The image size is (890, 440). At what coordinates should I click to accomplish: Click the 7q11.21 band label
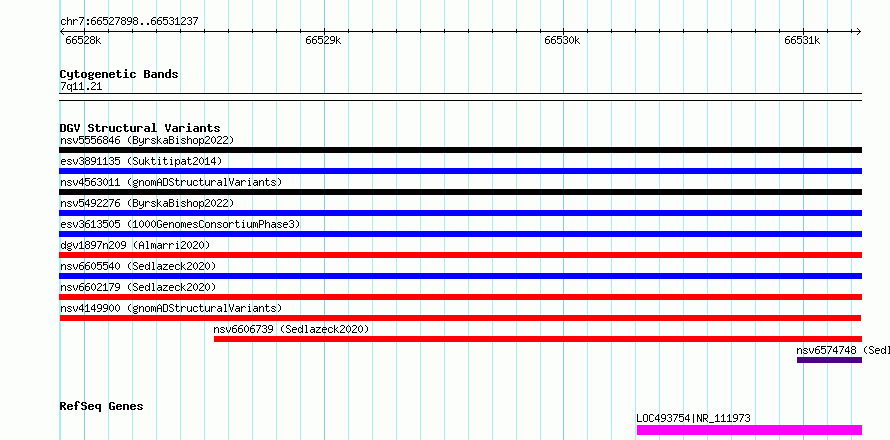pyautogui.click(x=81, y=87)
